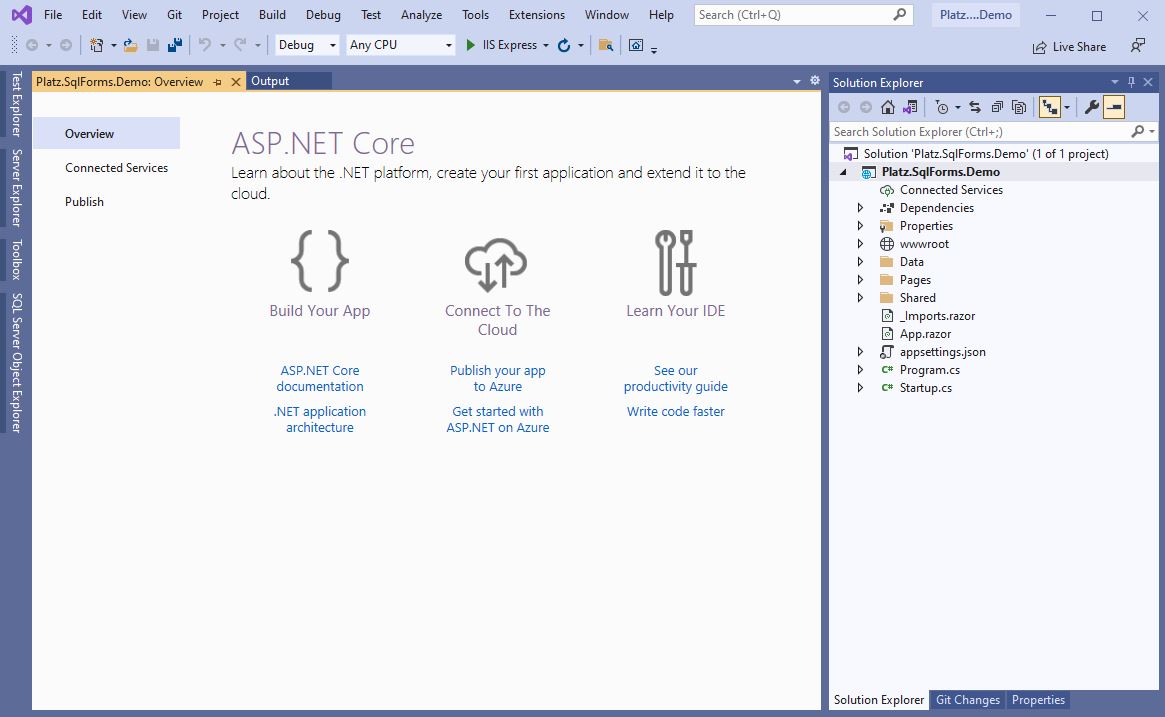This screenshot has width=1165, height=717.
Task: Switch between solutions and folder views icon
Action: [910, 108]
